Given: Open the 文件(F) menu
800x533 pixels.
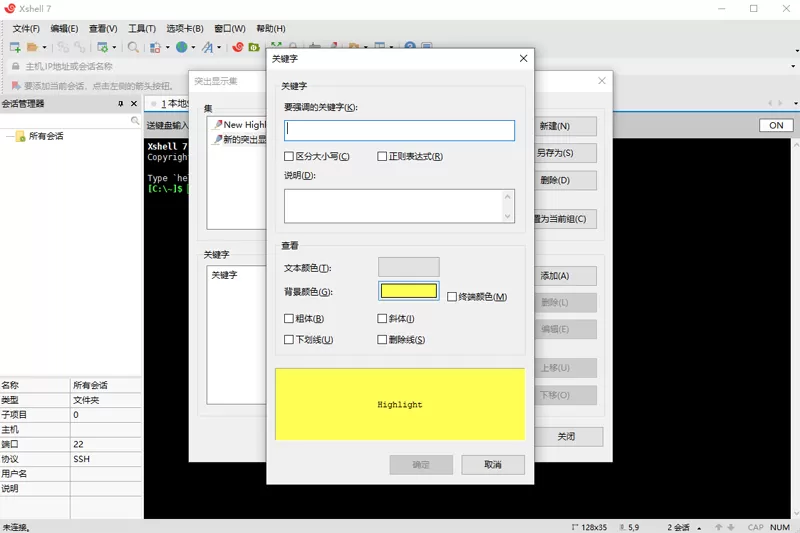Looking at the screenshot, I should click(x=26, y=29).
